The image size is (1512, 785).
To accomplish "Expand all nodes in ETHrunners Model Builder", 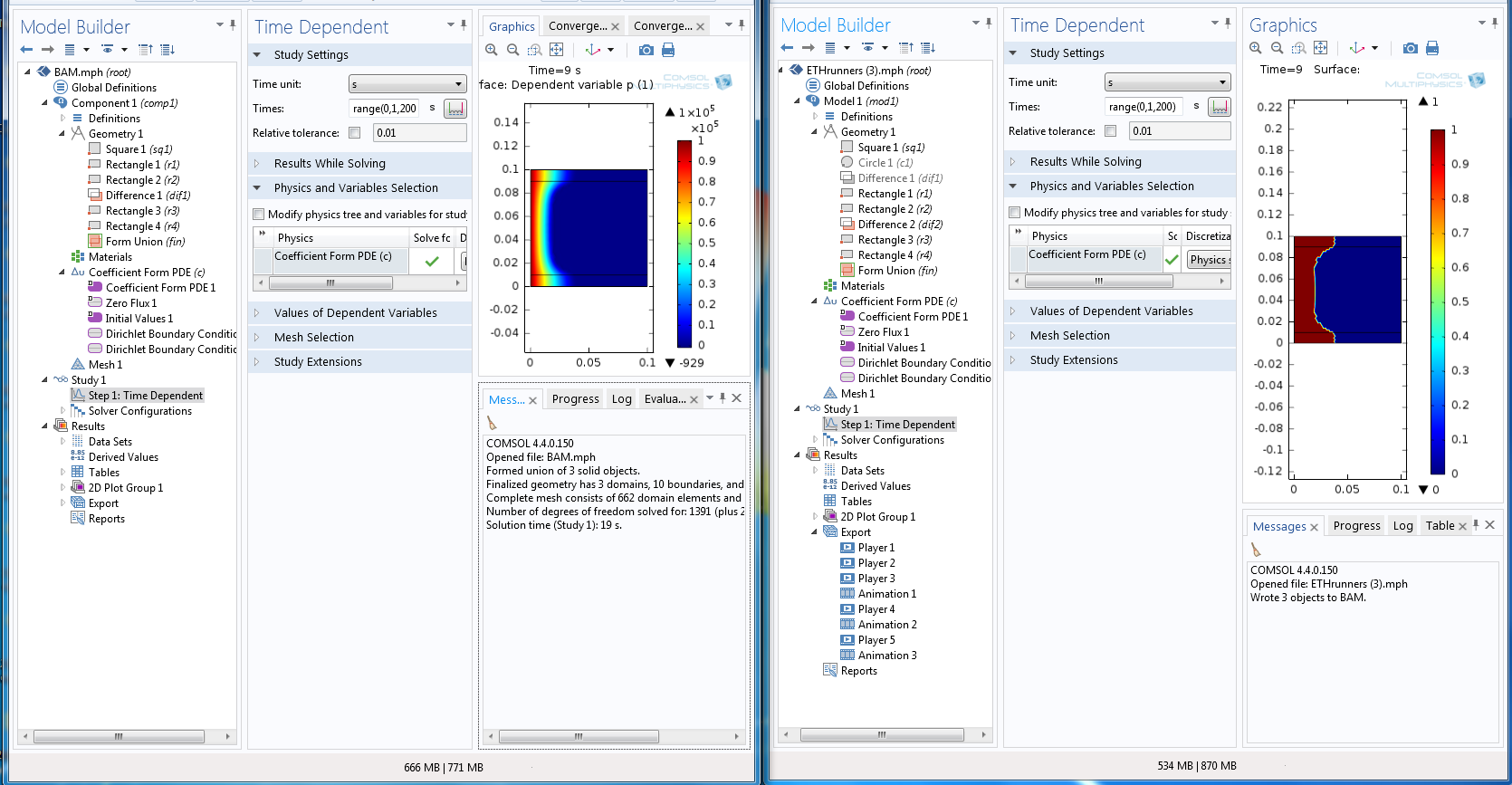I will point(927,48).
